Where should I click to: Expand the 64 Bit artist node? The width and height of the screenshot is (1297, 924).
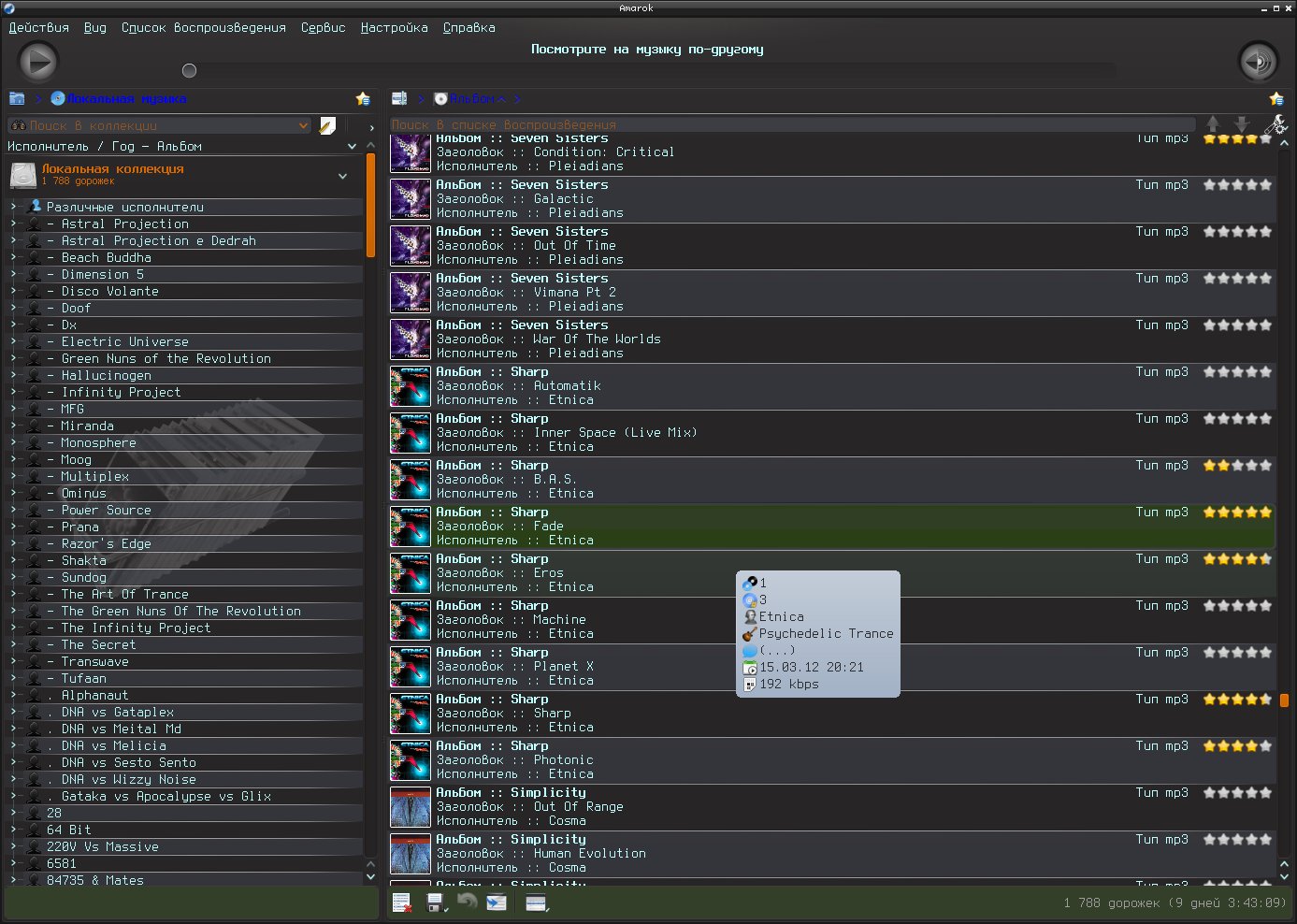pyautogui.click(x=13, y=830)
